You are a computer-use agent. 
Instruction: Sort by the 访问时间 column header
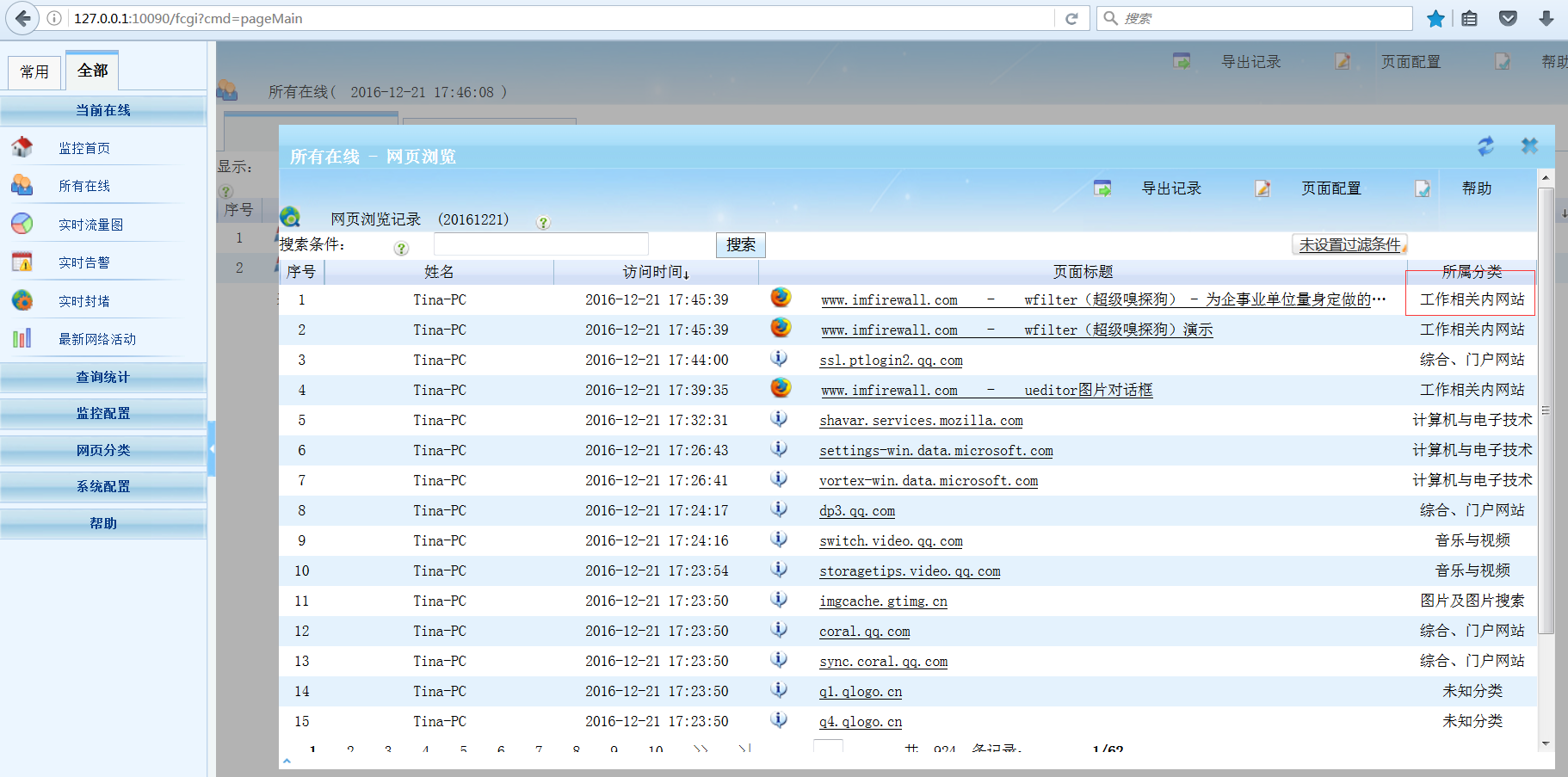point(656,272)
